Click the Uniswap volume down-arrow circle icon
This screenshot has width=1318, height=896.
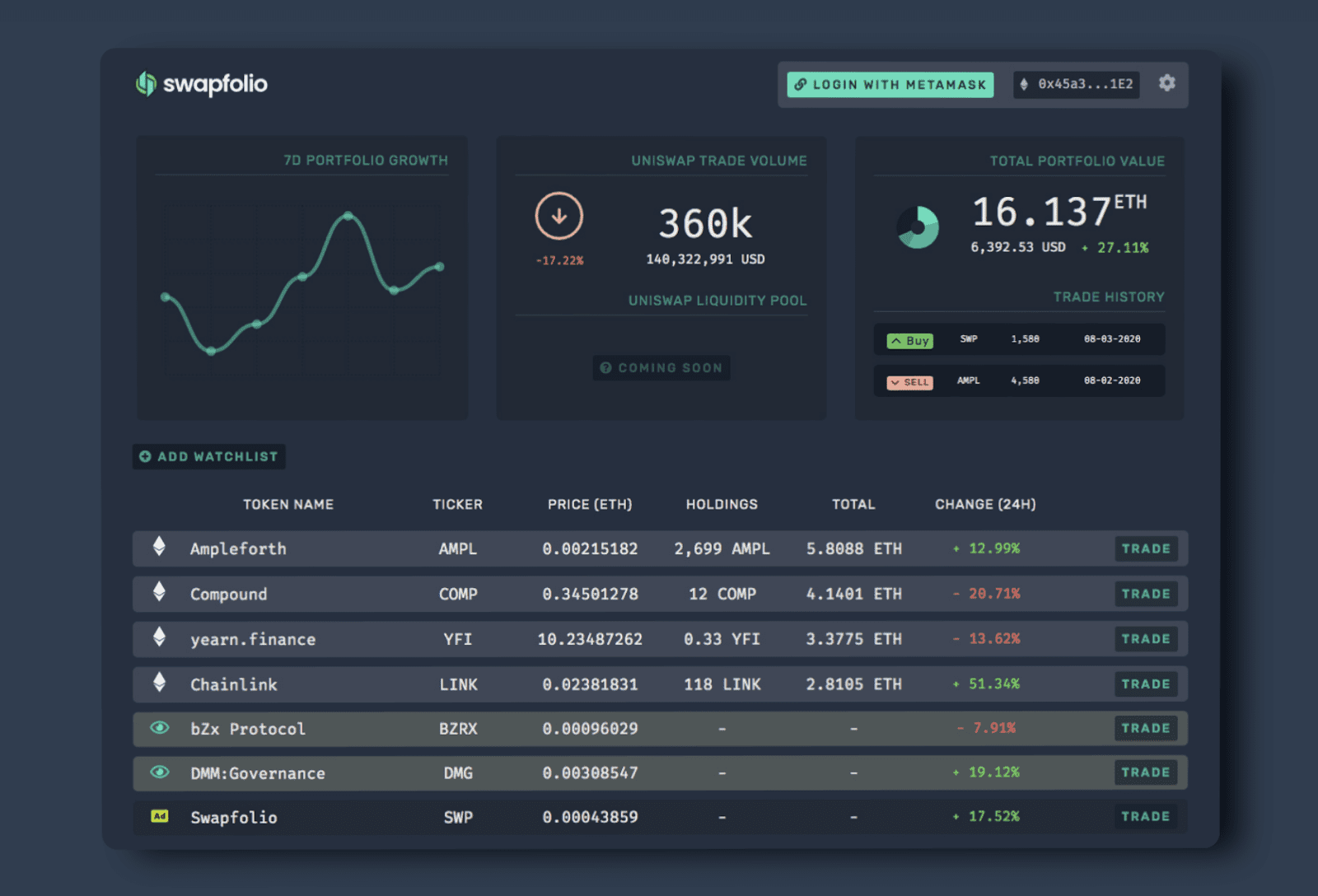(559, 217)
